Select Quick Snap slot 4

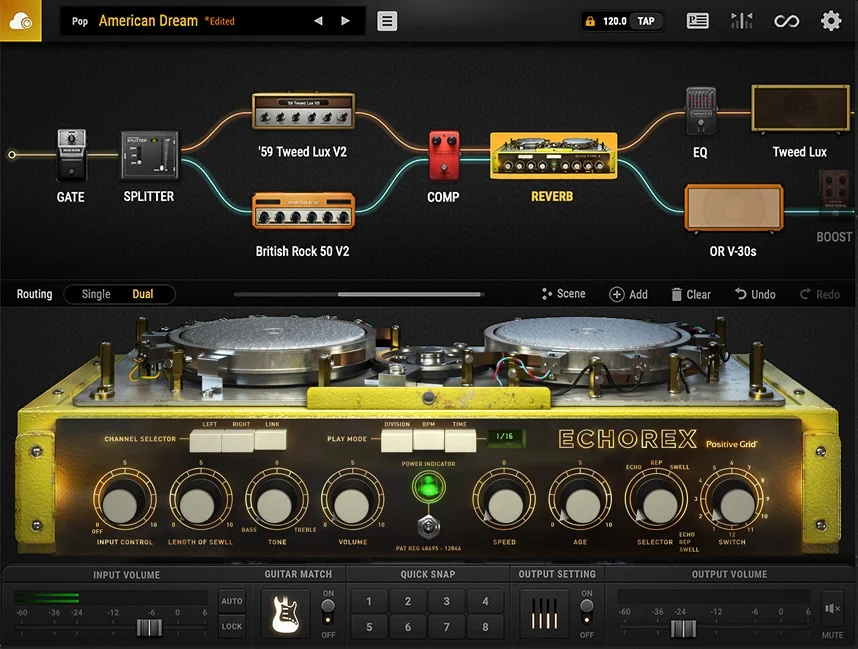(x=485, y=601)
